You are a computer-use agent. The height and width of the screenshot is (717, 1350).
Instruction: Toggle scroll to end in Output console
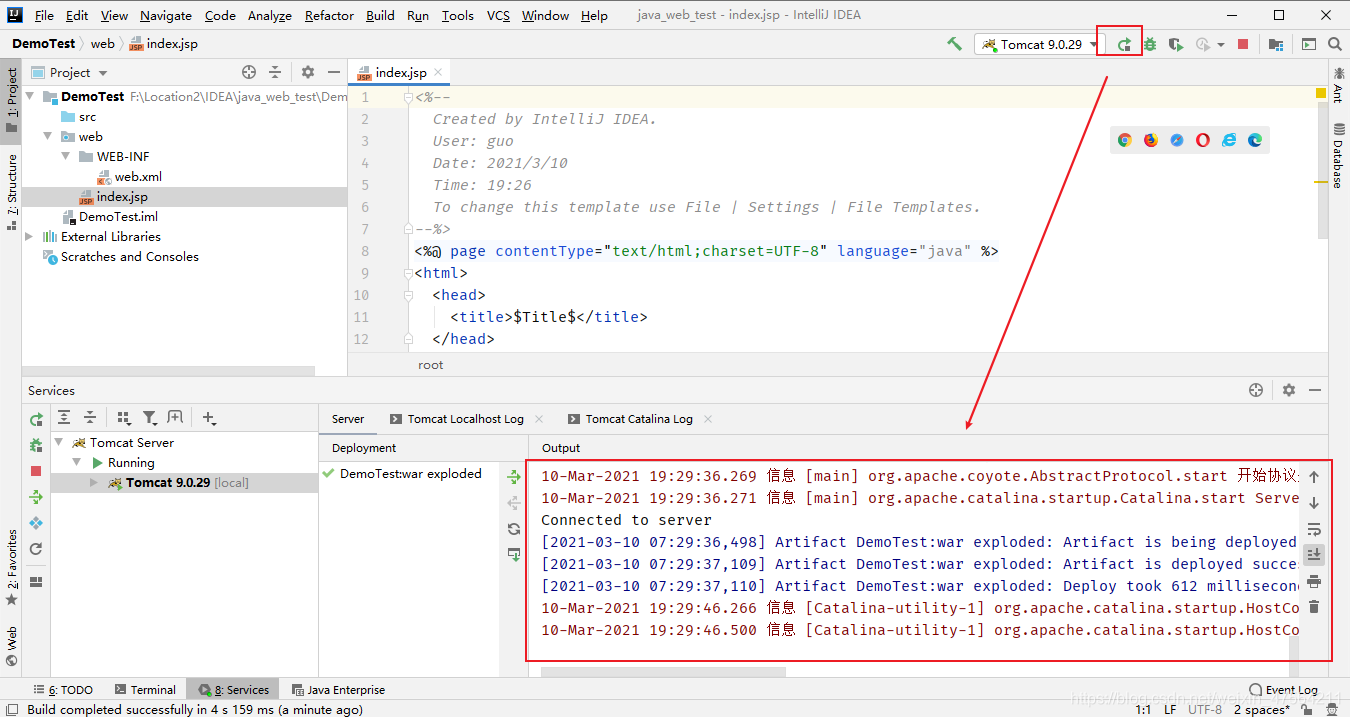(1314, 555)
